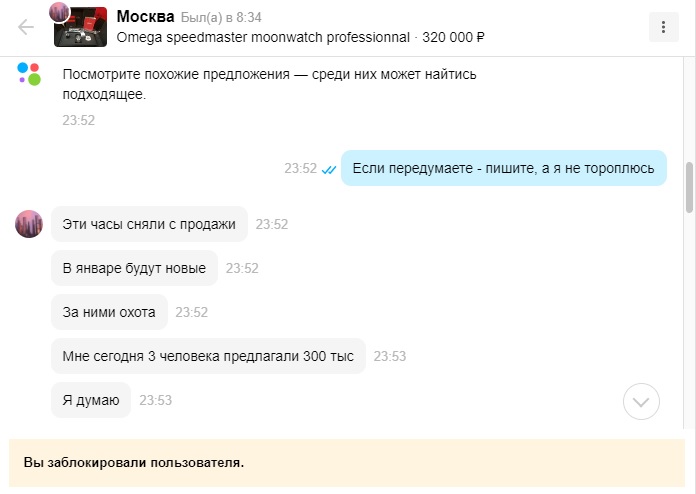Click the 'Я думаю' message bubble
The width and height of the screenshot is (696, 494).
click(91, 400)
